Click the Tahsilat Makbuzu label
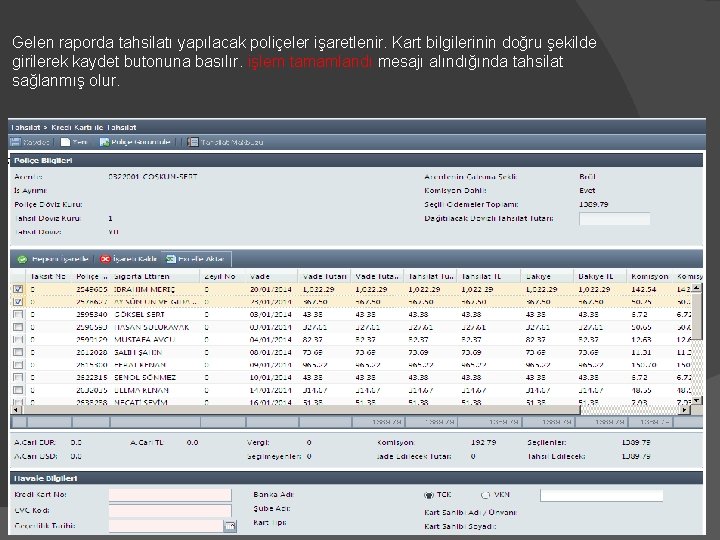 click(232, 142)
